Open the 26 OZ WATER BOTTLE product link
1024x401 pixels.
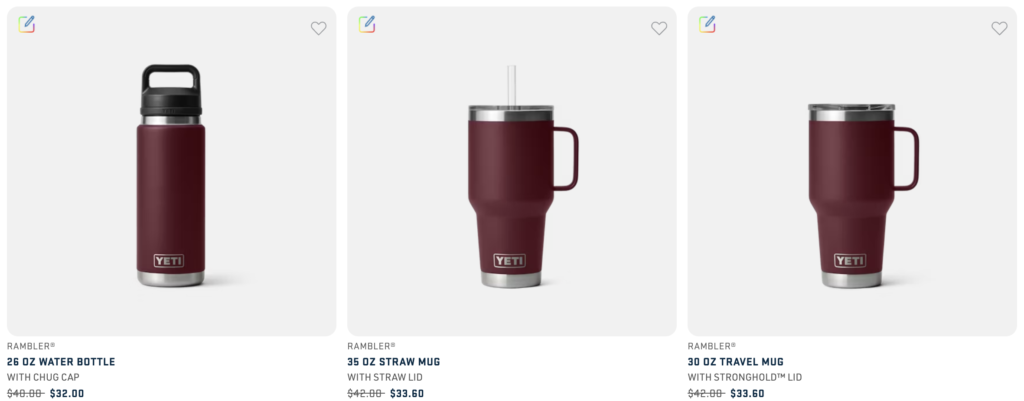coord(61,362)
